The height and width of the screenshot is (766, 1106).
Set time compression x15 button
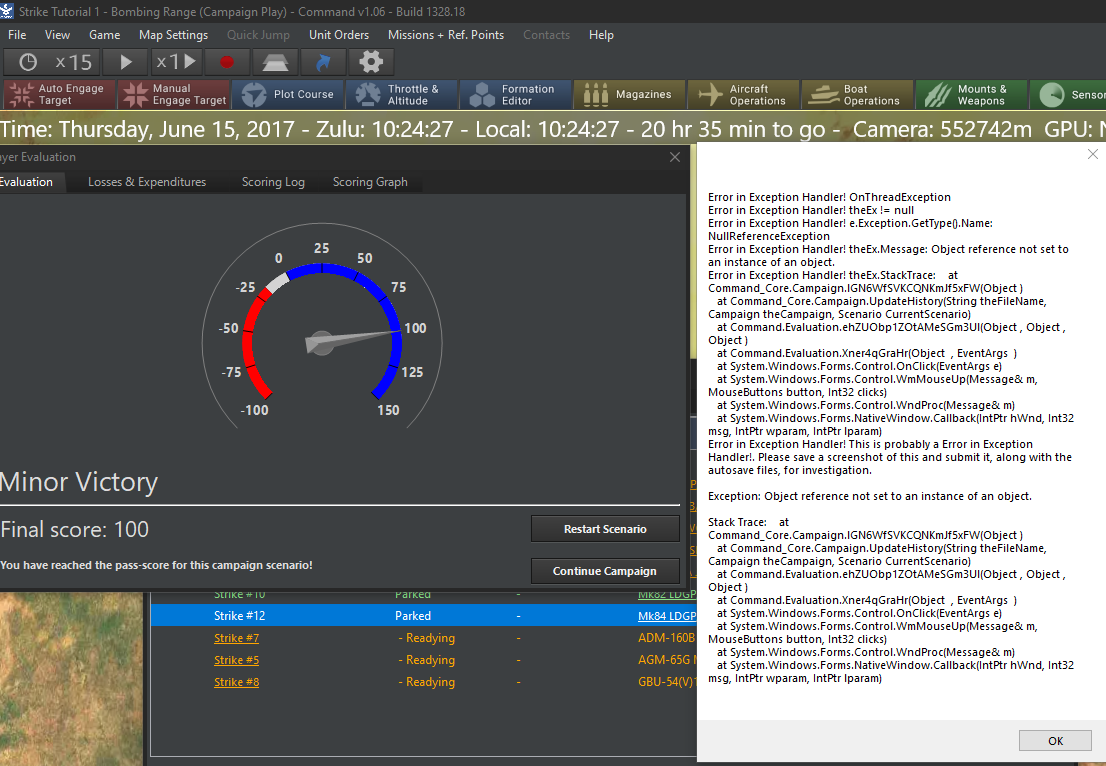(73, 62)
